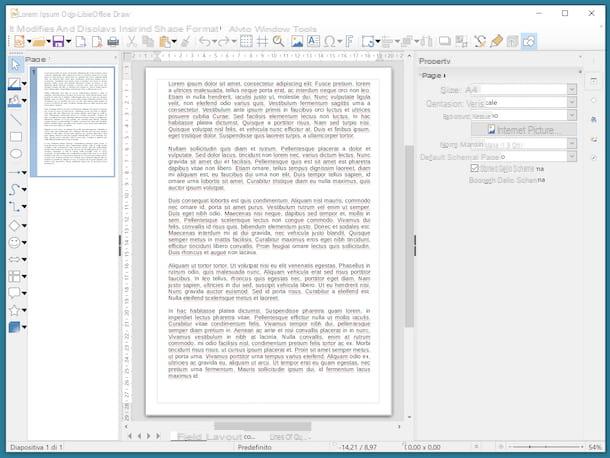Screen dimensions: 610x458
Task: Pick the Ellipse tool
Action: coord(16,154)
